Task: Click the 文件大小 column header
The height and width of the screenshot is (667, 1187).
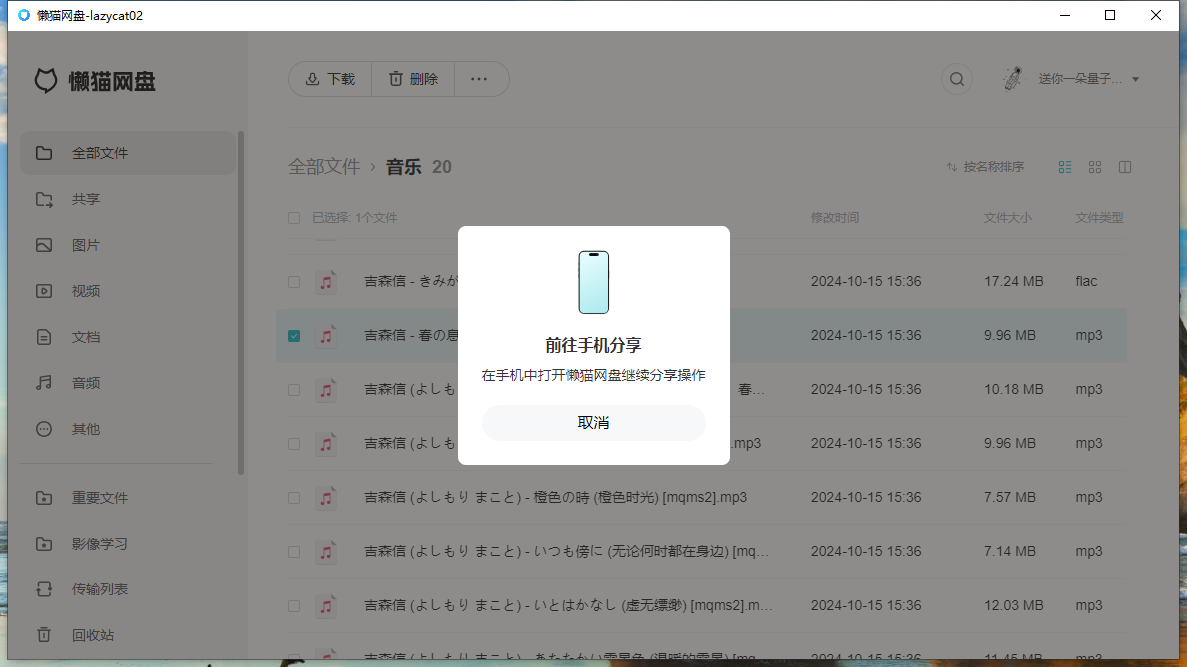Action: pyautogui.click(x=1007, y=218)
